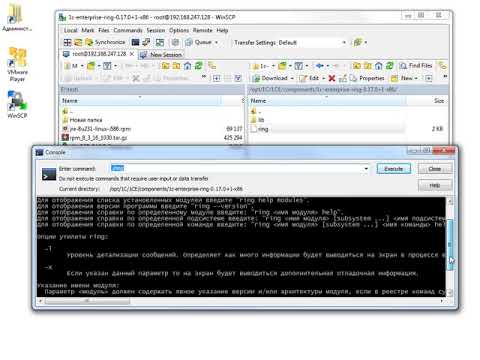Click the Console vertical scrollbar thumb
This screenshot has width=480, height=360.
click(x=450, y=244)
